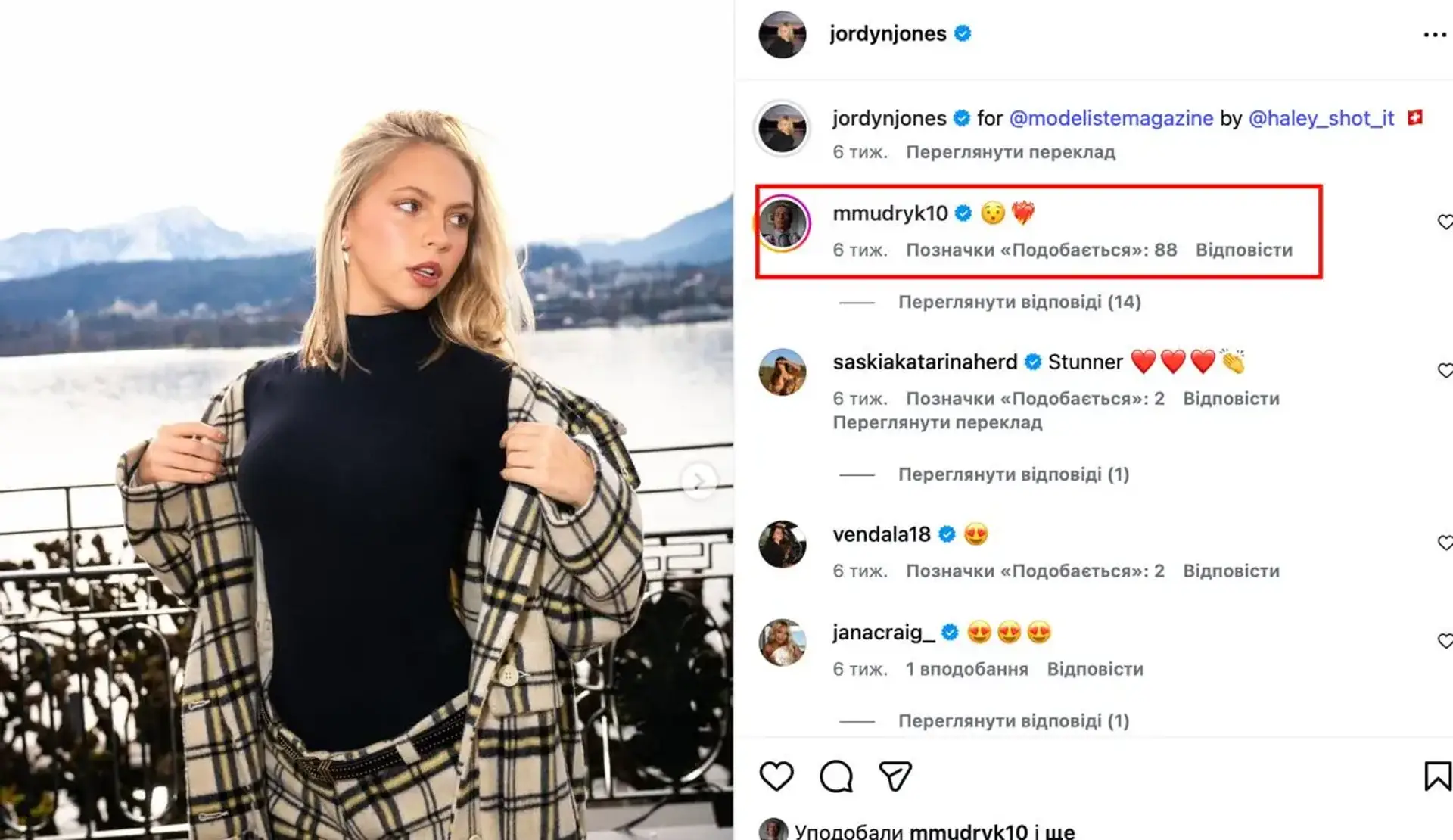Like saskiakatarinaherd's Stunner comment
The height and width of the screenshot is (840, 1453).
tap(1444, 370)
